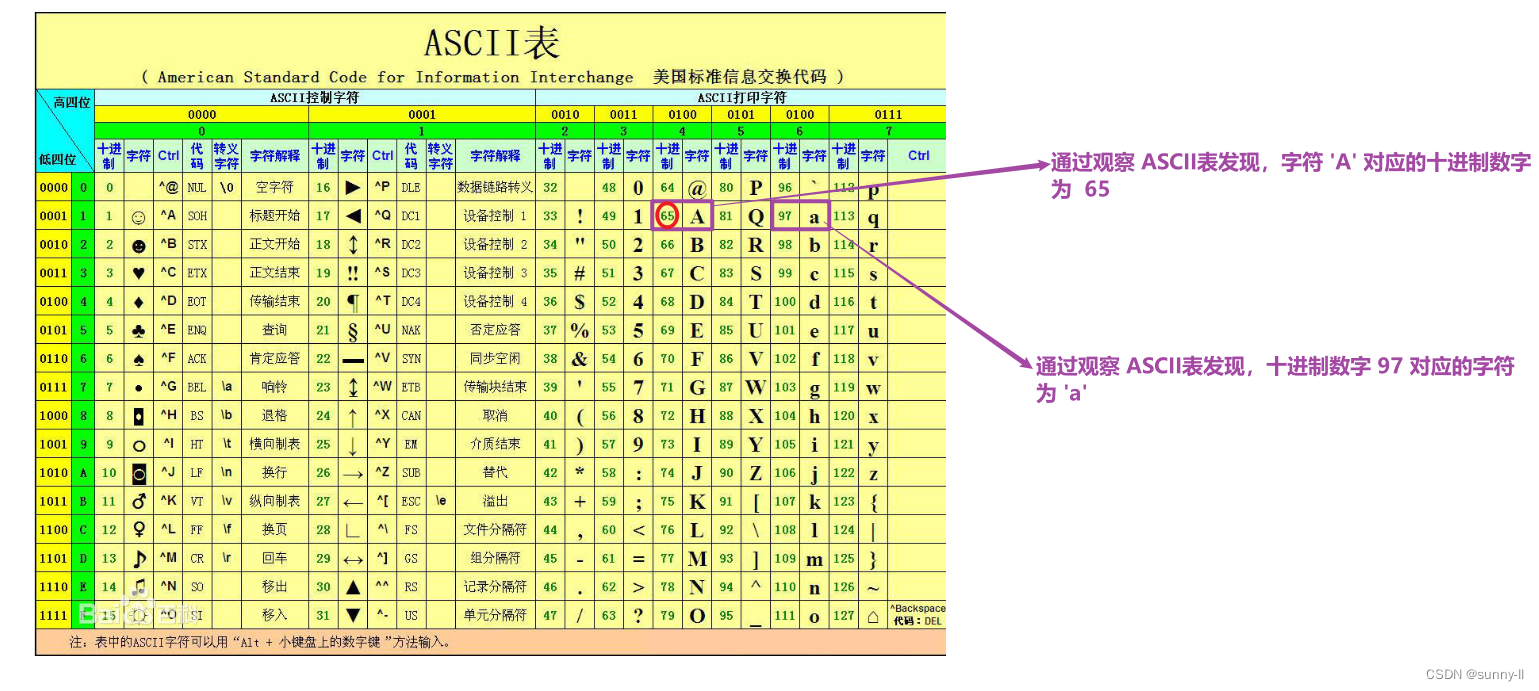
Task: Click the 'ESC' code cell
Action: point(411,501)
